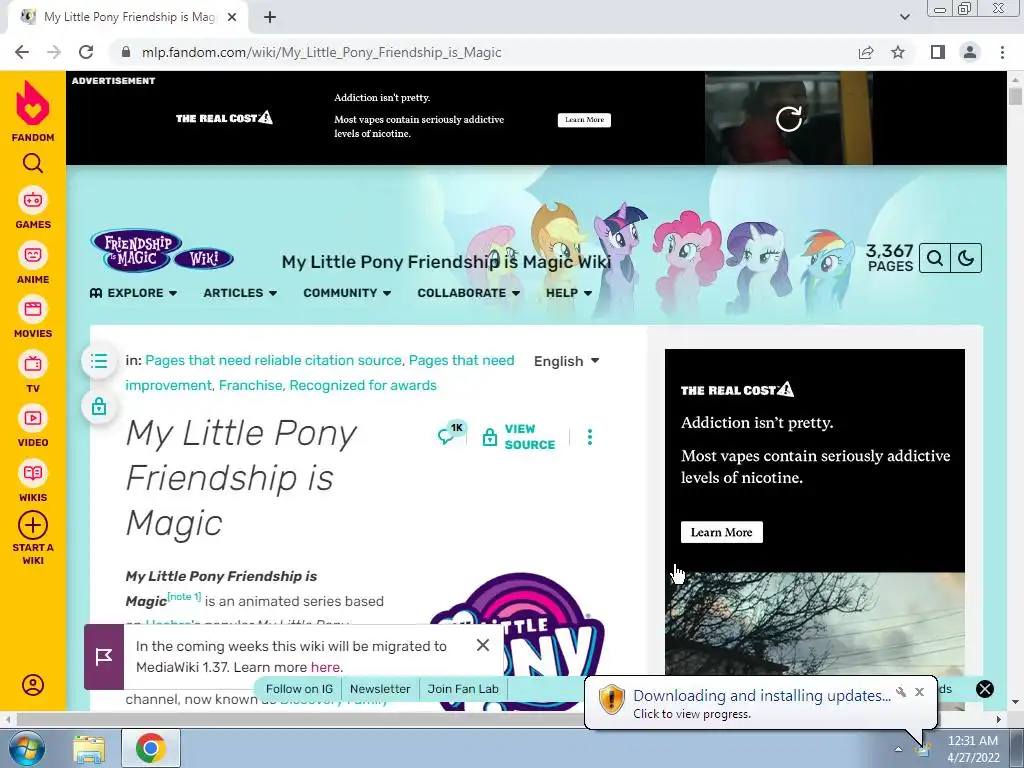Click the Friendship is Magic Wiki logo
Screen dimensions: 1024x768
click(162, 251)
